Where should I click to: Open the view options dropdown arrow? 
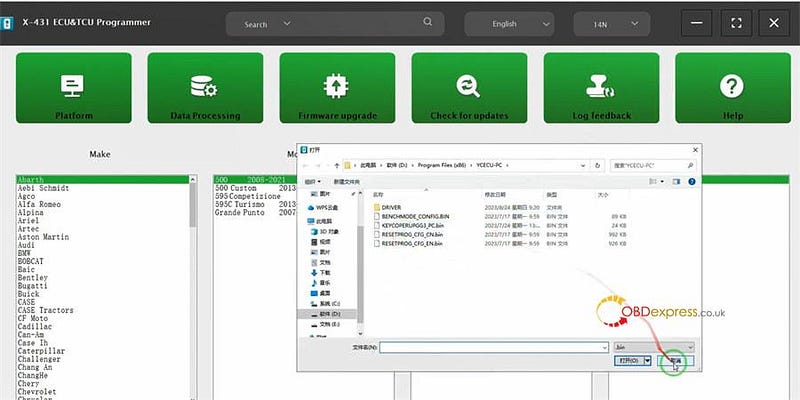663,182
